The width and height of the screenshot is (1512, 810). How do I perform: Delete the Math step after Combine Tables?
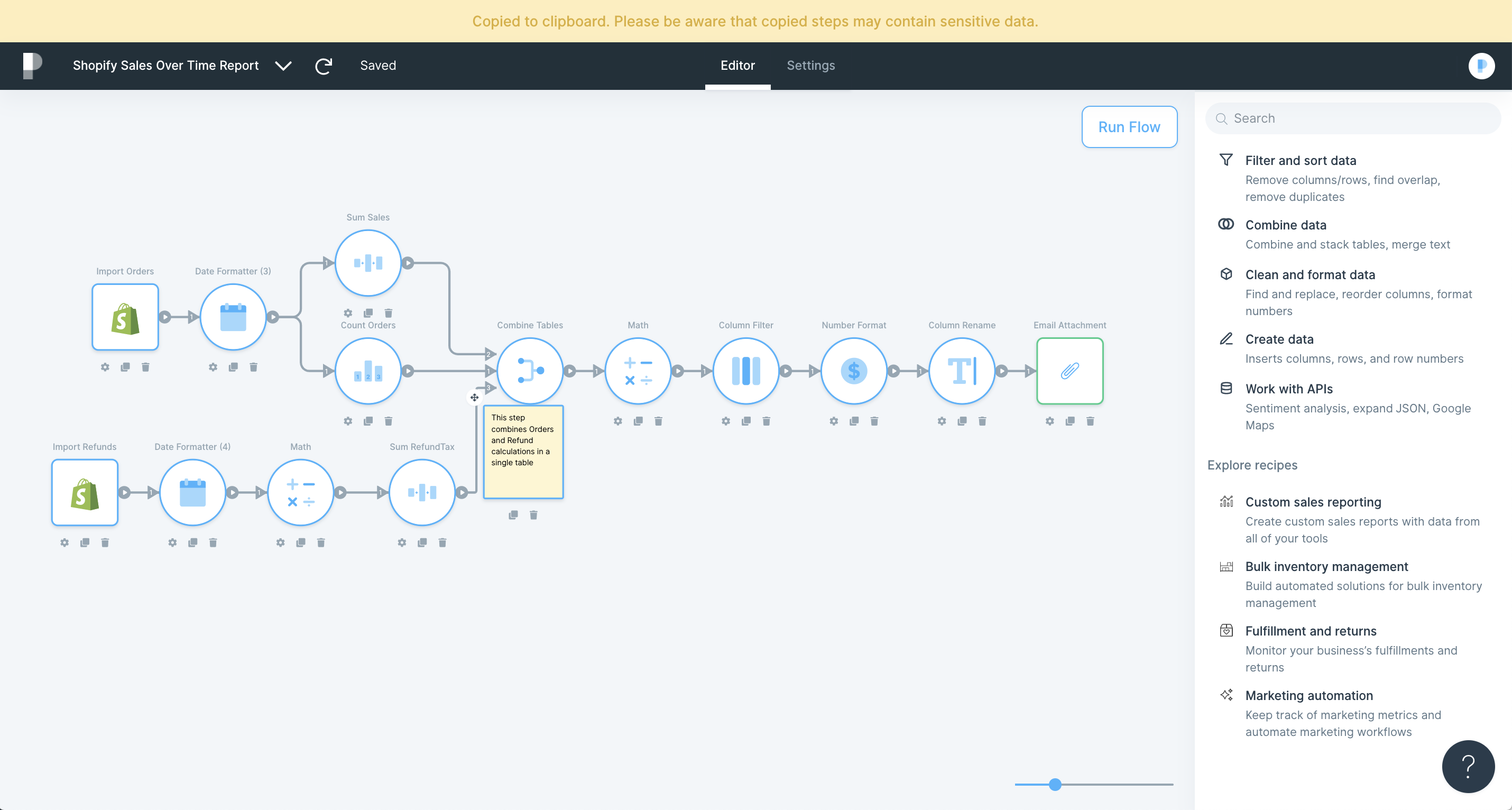pos(659,421)
